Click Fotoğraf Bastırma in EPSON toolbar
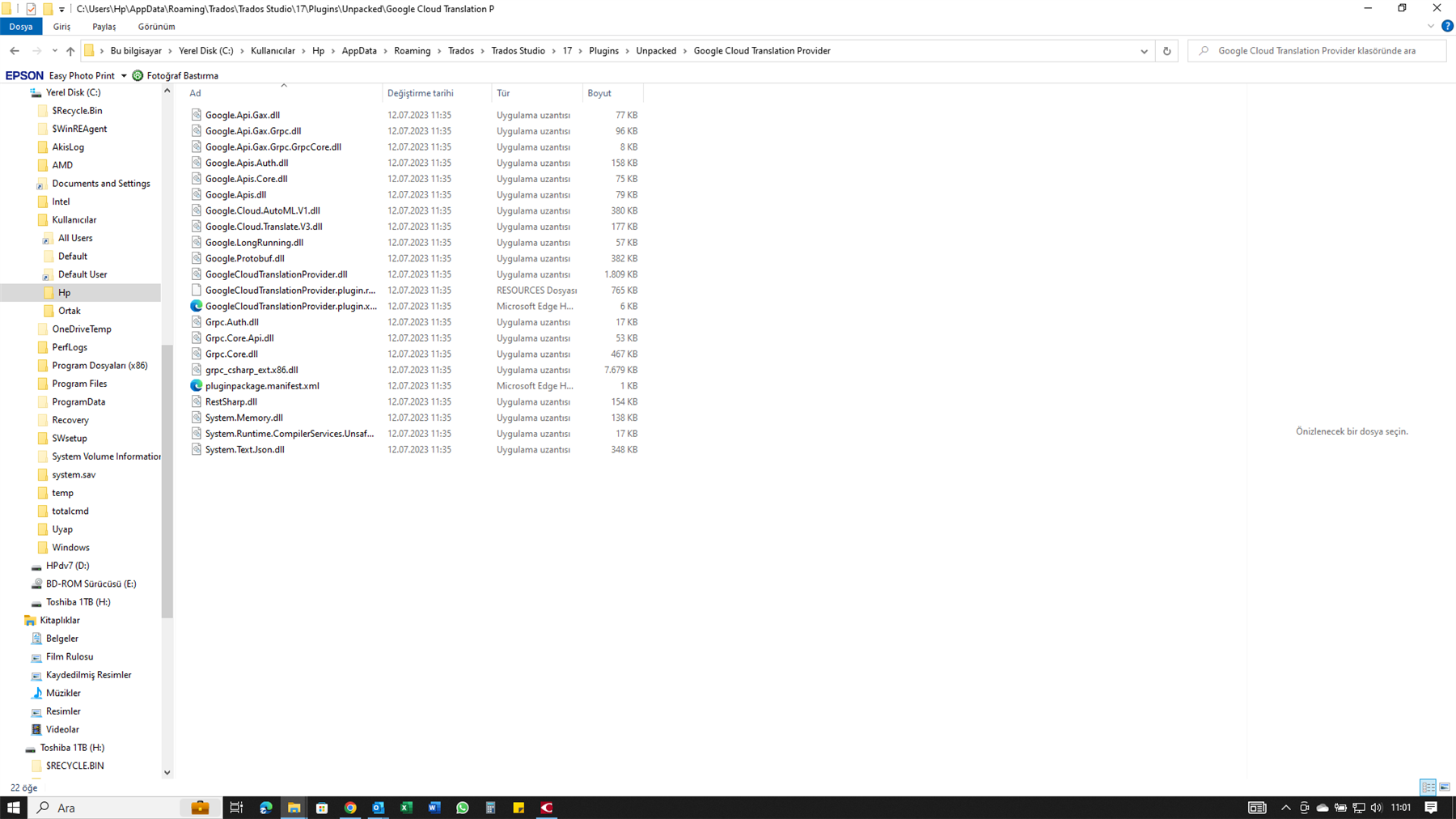The image size is (1456, 819). (182, 75)
